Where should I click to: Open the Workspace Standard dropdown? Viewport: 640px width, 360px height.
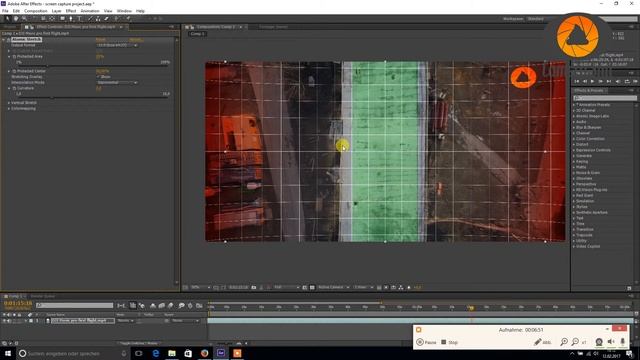(x=536, y=19)
